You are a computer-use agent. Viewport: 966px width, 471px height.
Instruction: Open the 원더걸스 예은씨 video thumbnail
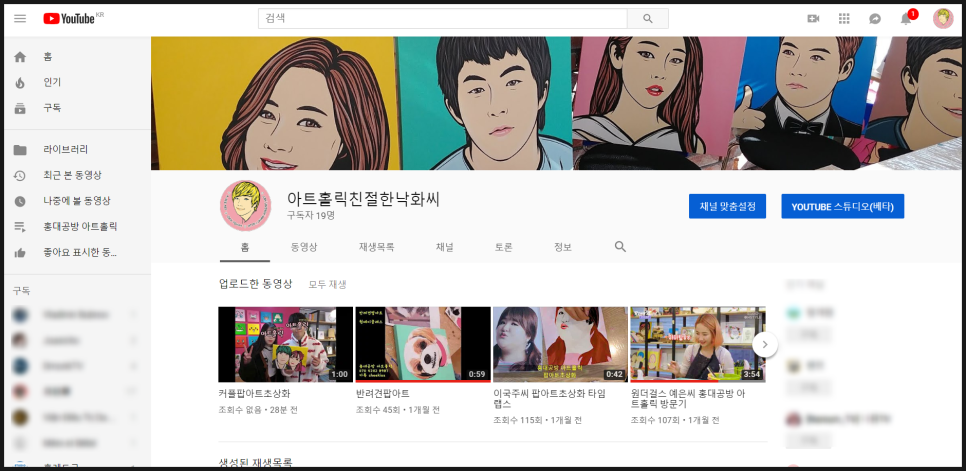(697, 345)
